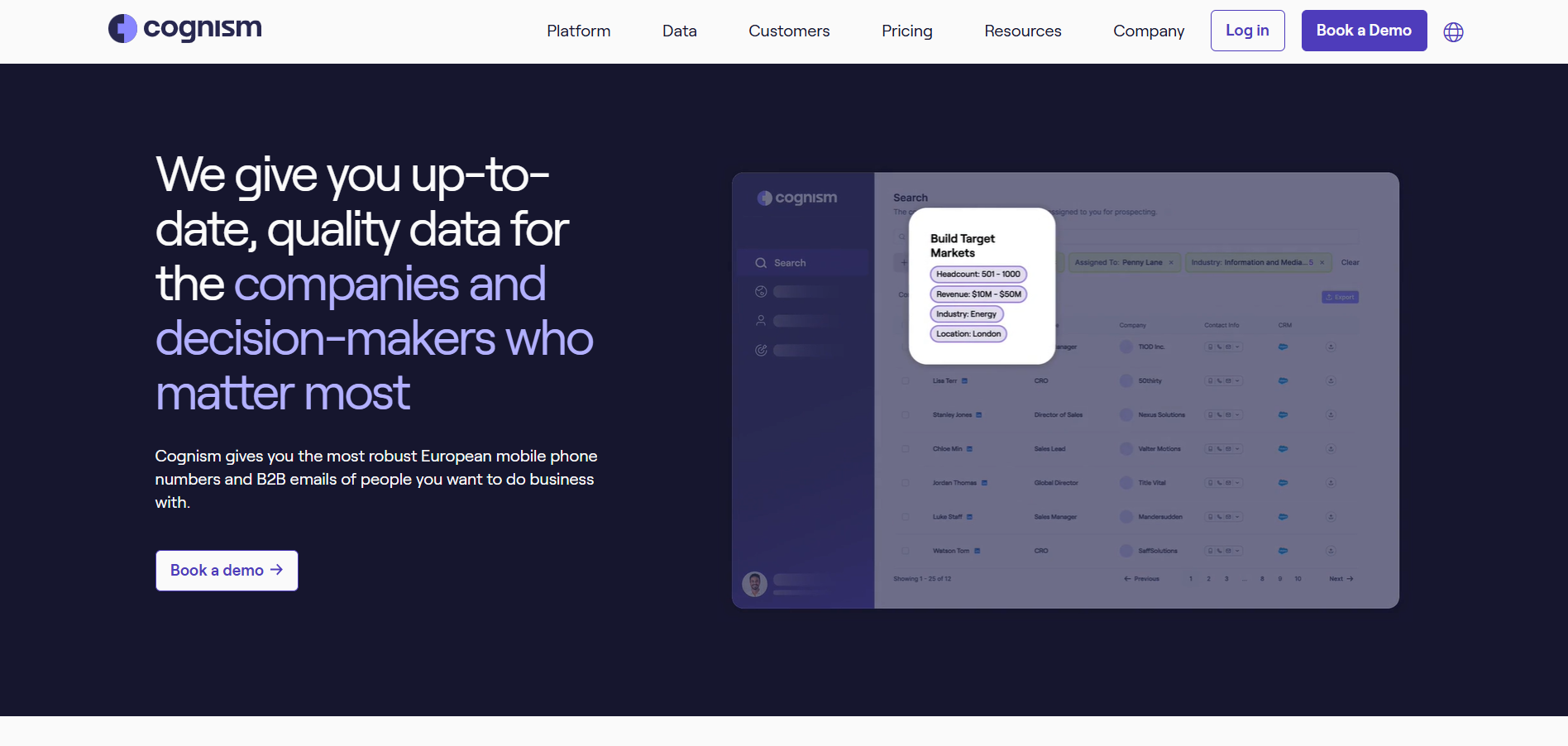Click the upload icon in the Nexus Solutions row
The width and height of the screenshot is (1568, 746).
coord(1331,415)
